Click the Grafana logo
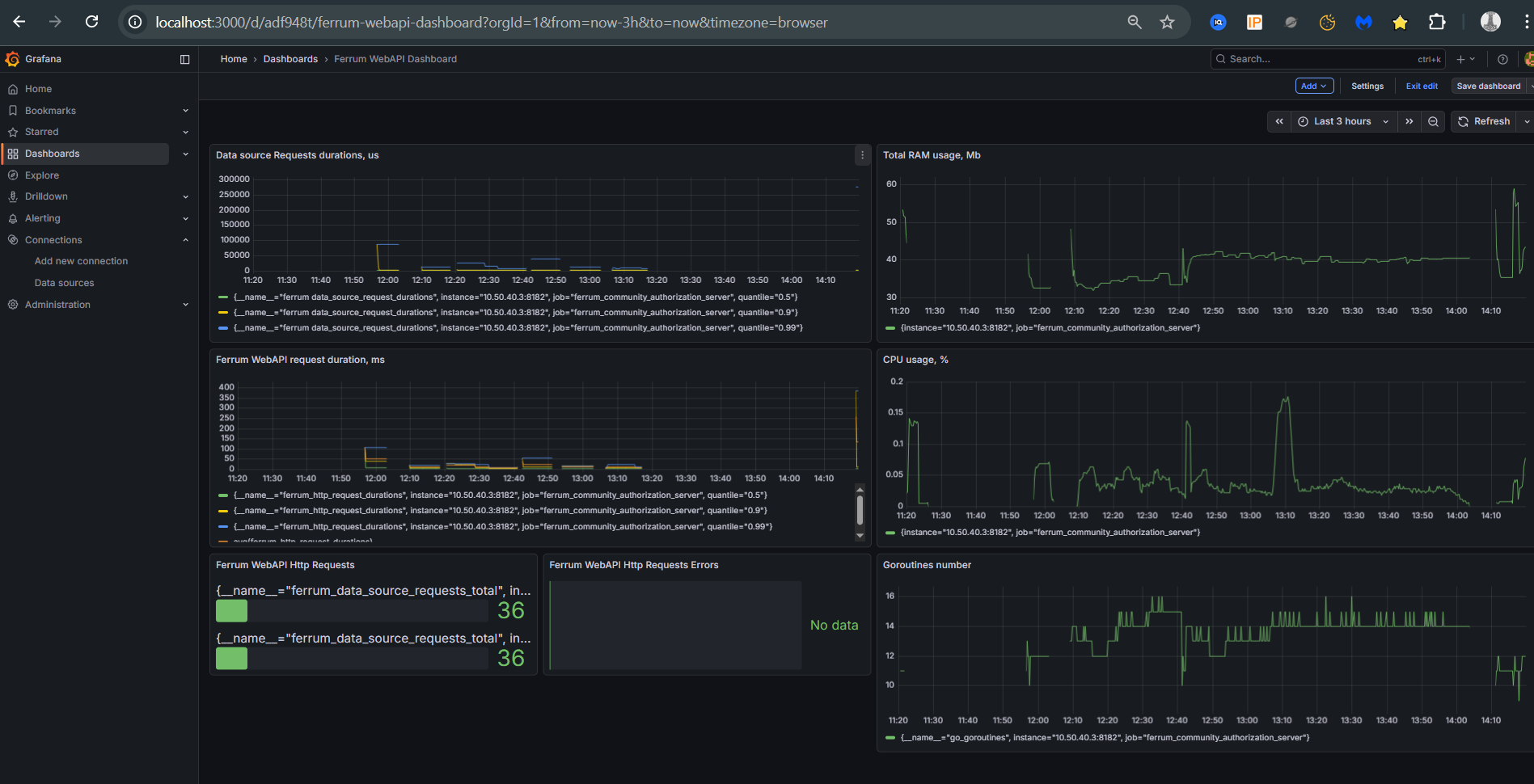This screenshot has width=1534, height=784. [x=11, y=58]
